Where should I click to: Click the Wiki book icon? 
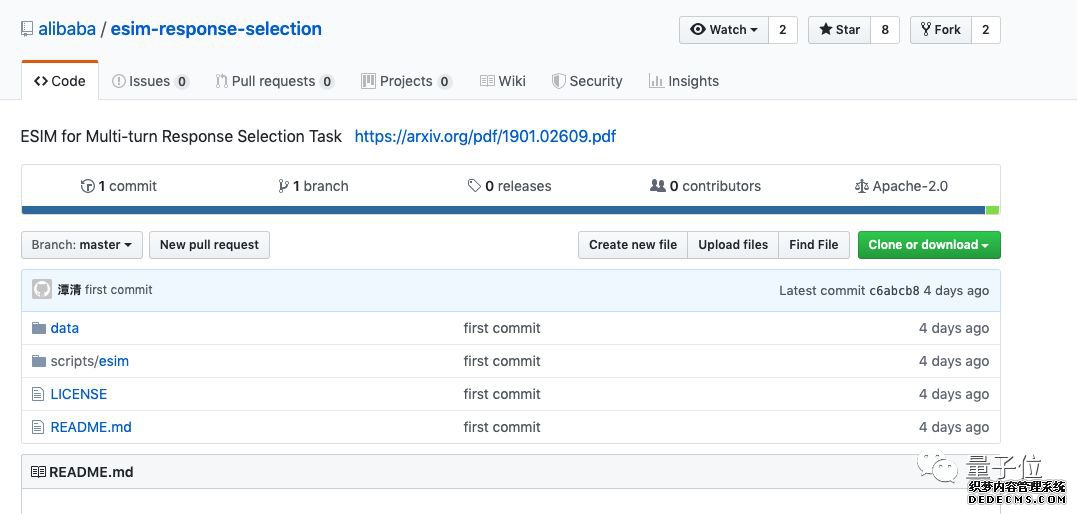point(487,81)
